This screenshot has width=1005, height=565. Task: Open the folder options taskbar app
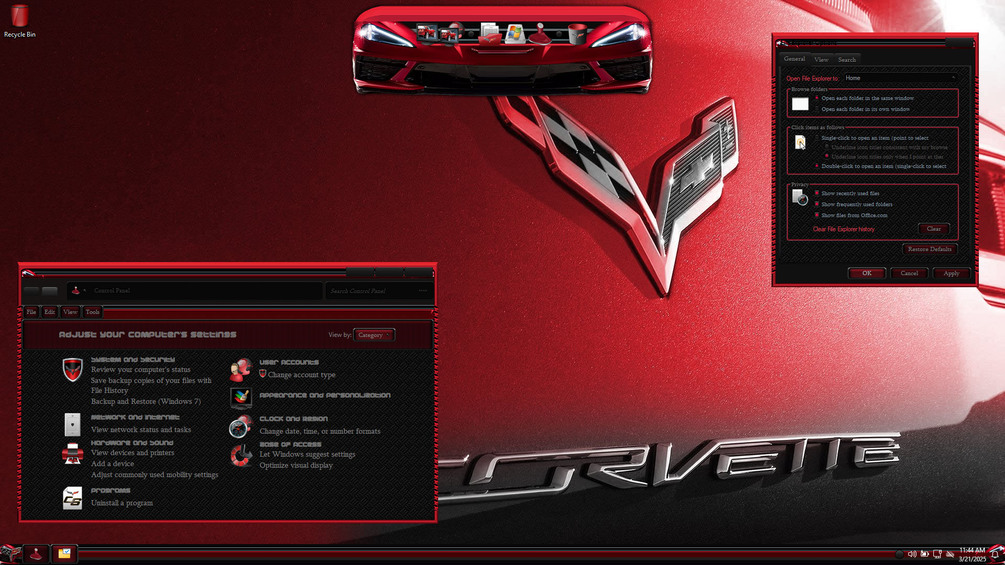click(64, 553)
